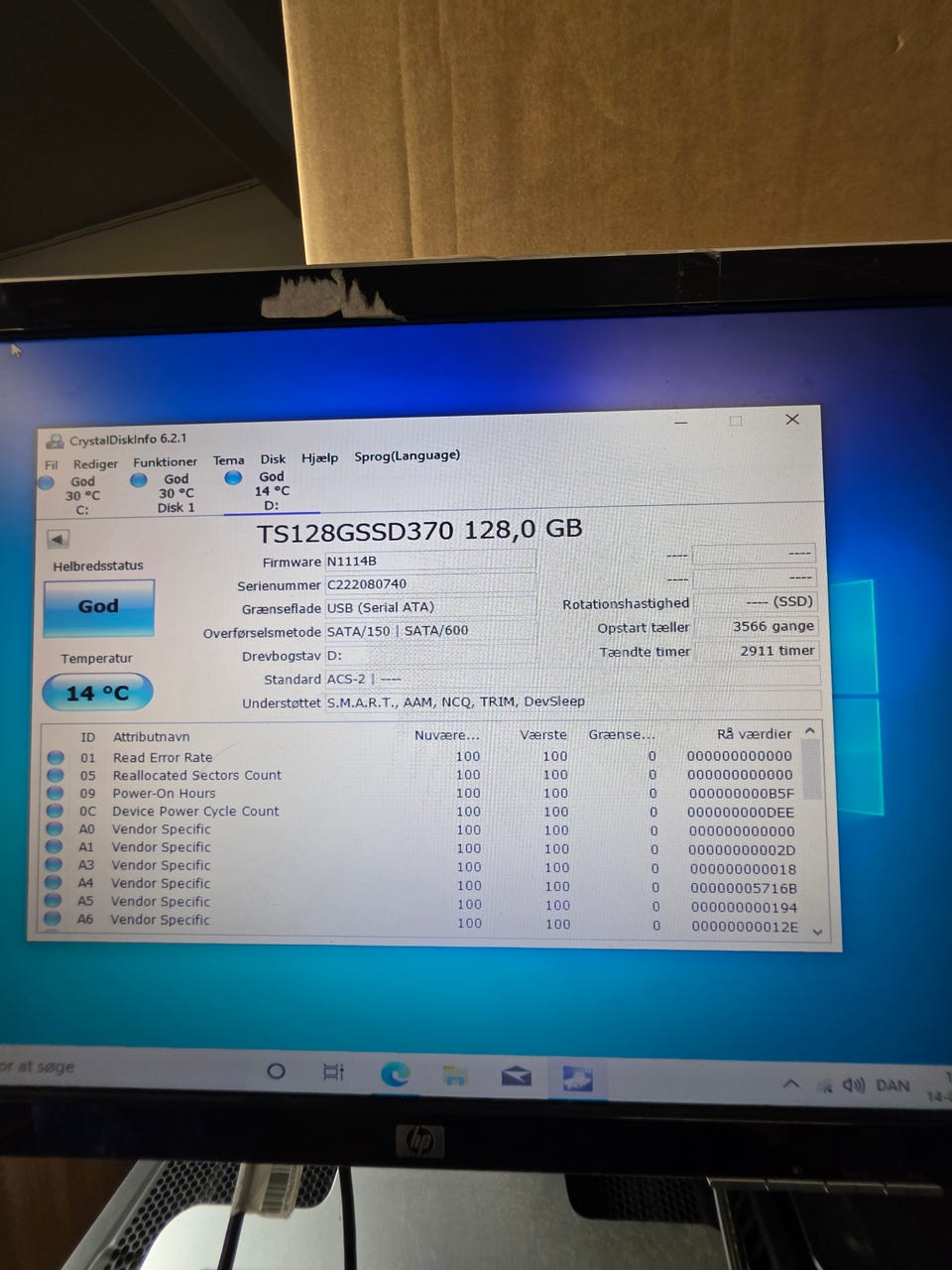Image resolution: width=952 pixels, height=1270 pixels.
Task: Open the Tema menu
Action: 228,460
